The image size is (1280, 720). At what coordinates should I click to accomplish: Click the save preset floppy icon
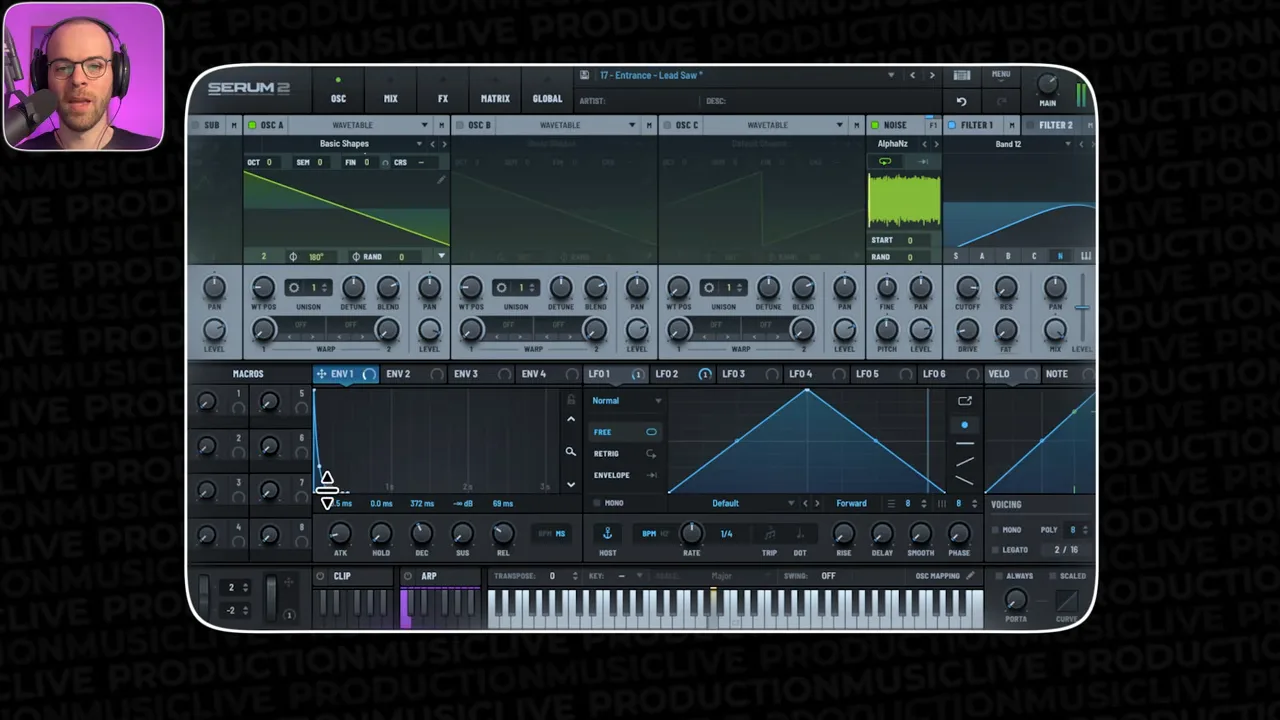584,75
